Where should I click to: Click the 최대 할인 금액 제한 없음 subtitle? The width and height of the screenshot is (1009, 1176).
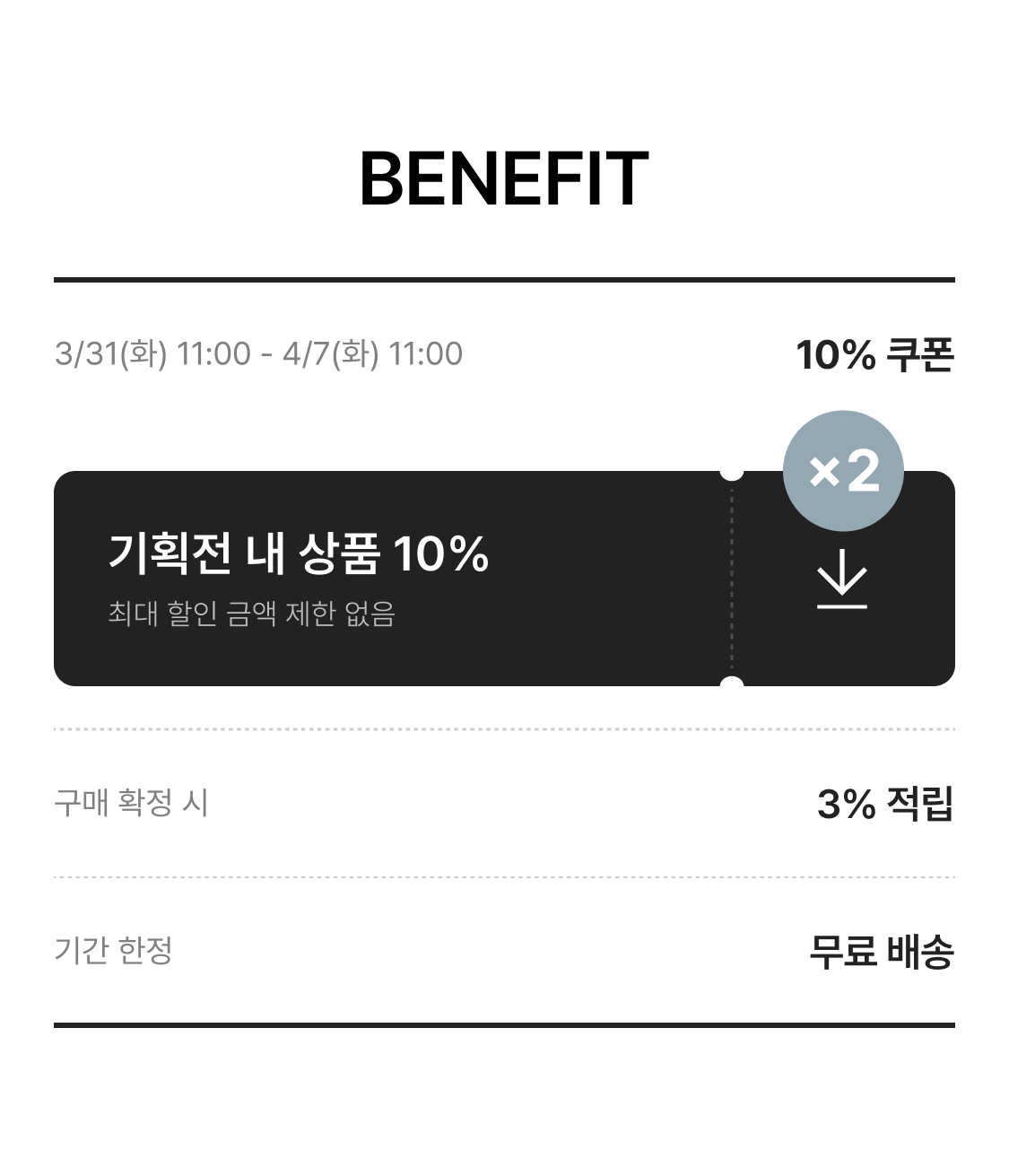pyautogui.click(x=251, y=614)
